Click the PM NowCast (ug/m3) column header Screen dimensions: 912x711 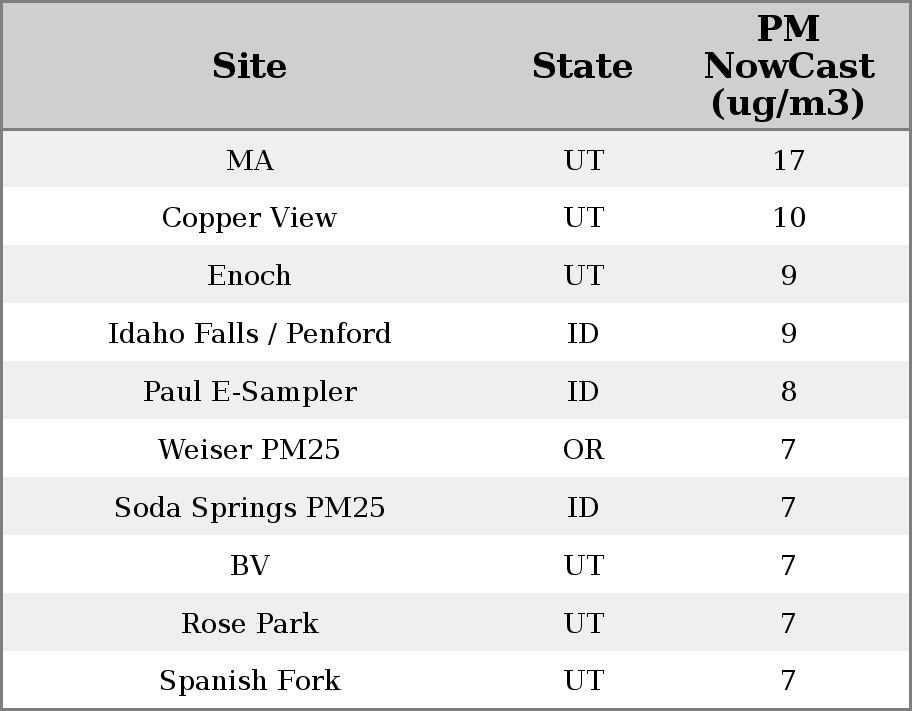(788, 66)
